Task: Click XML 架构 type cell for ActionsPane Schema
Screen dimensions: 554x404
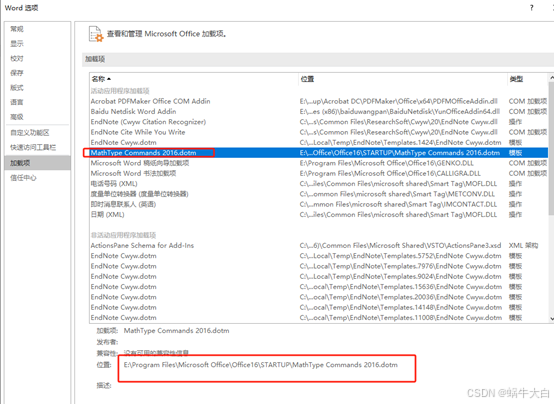Action: click(x=523, y=246)
